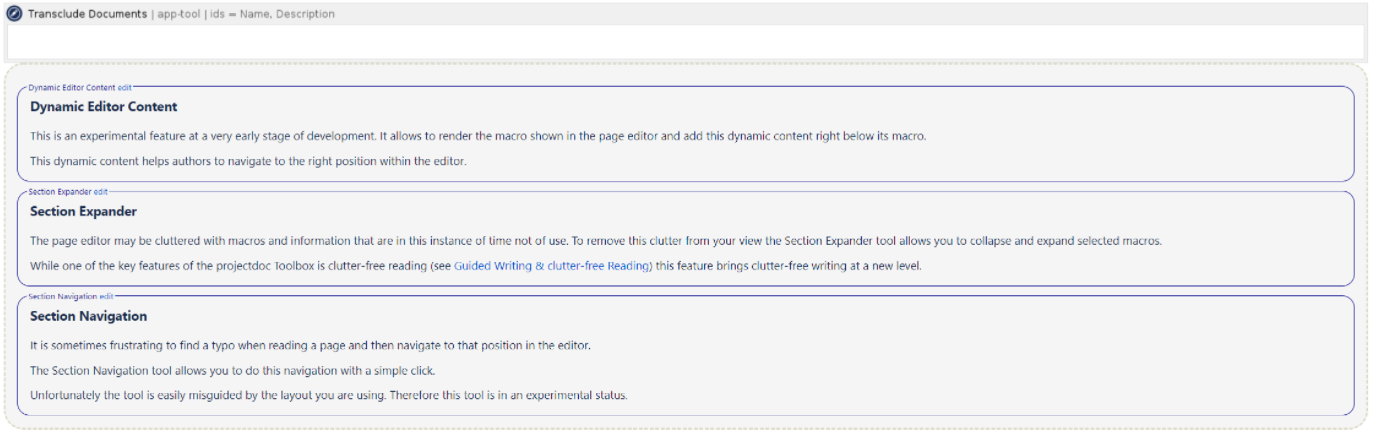1375x438 pixels.
Task: Open edit link for Section Expander
Action: tap(101, 191)
